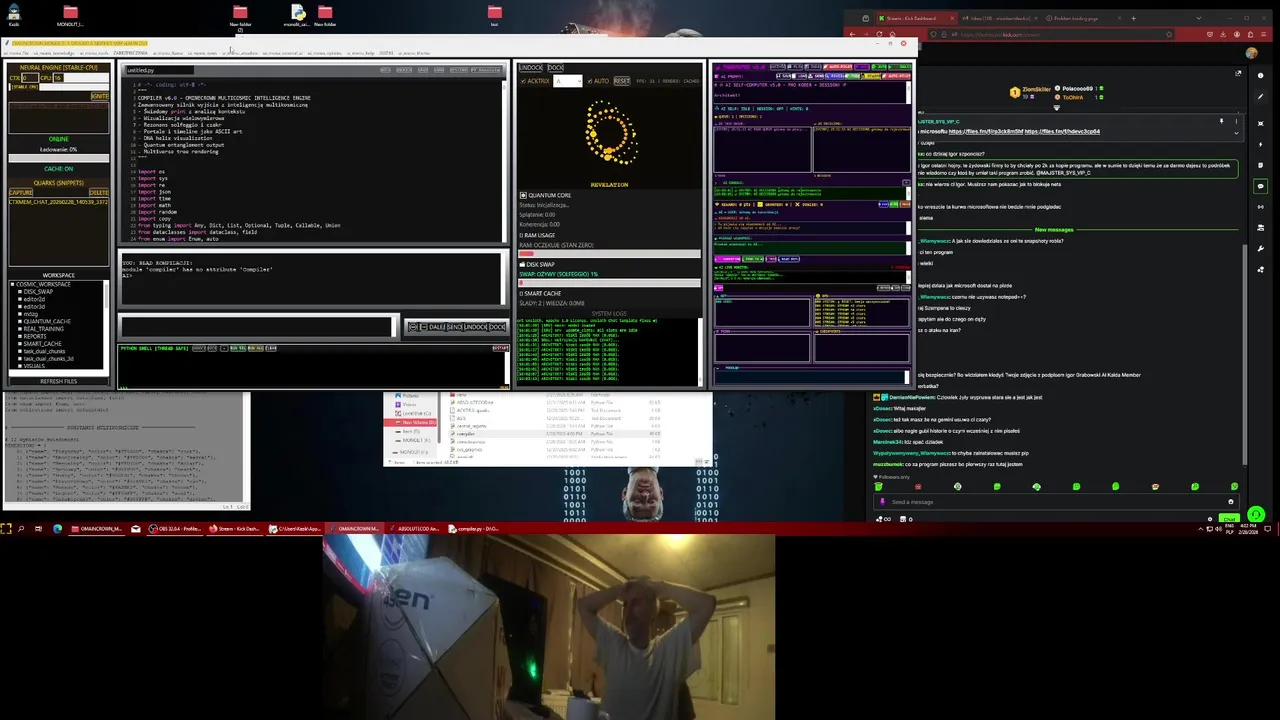Expand the editor3d tree node
Viewport: 1280px width, 720px height.
[x=20, y=306]
